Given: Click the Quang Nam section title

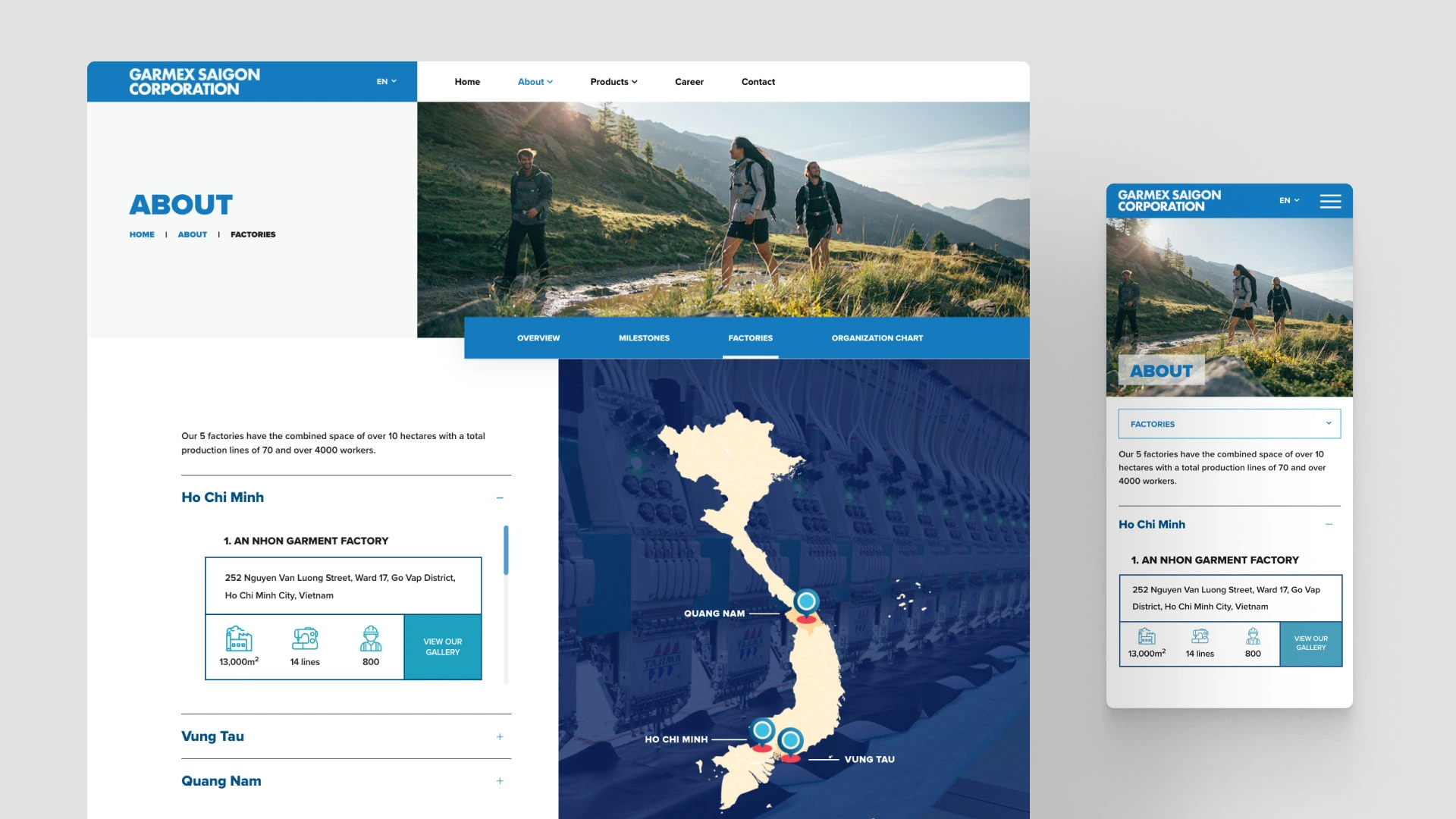Looking at the screenshot, I should [x=221, y=781].
